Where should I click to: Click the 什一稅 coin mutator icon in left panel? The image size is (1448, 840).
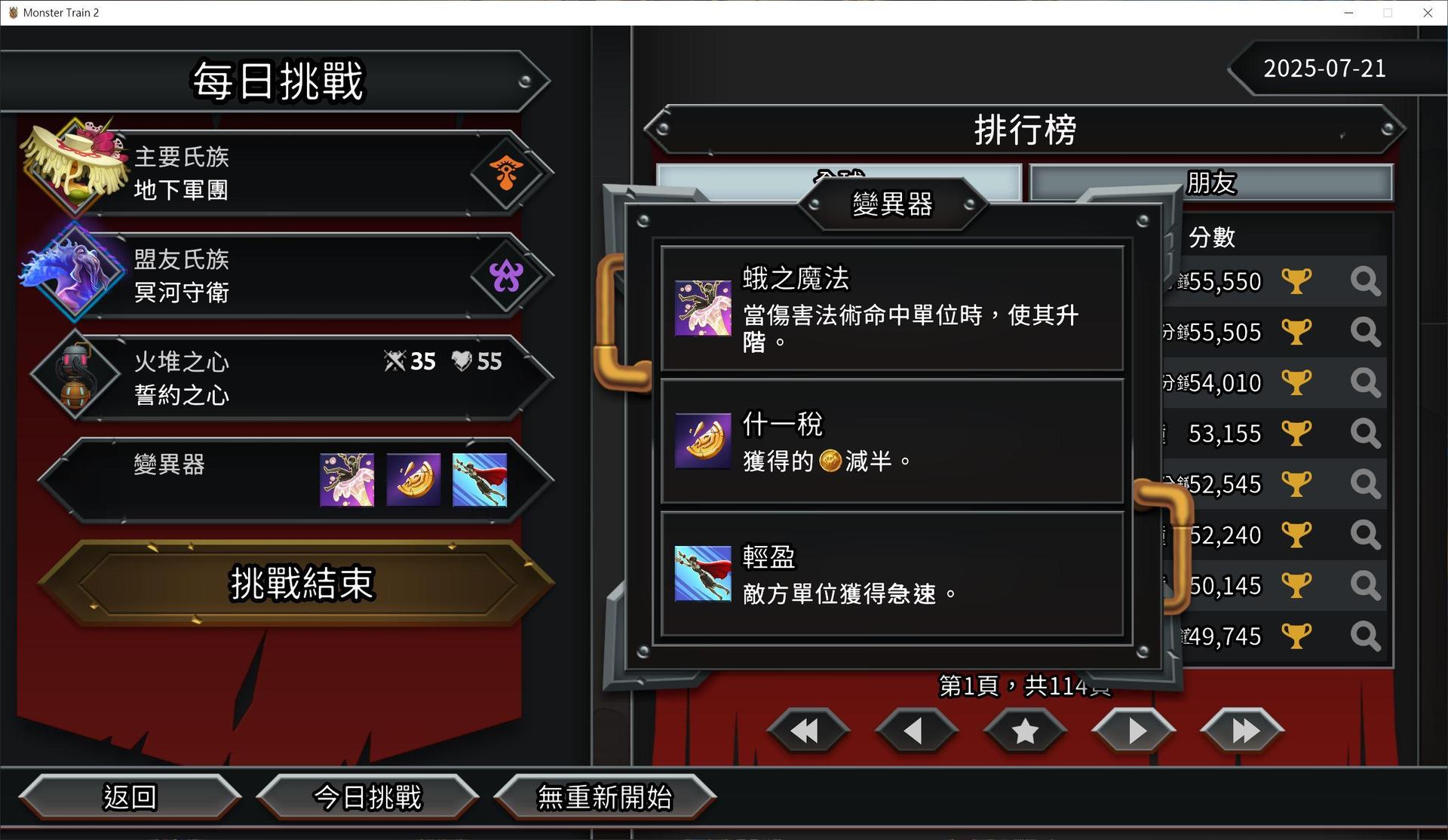(413, 480)
